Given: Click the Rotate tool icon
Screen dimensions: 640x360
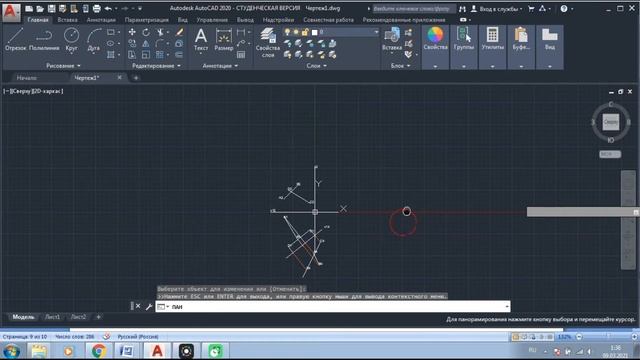Looking at the screenshot, I should click(146, 32).
